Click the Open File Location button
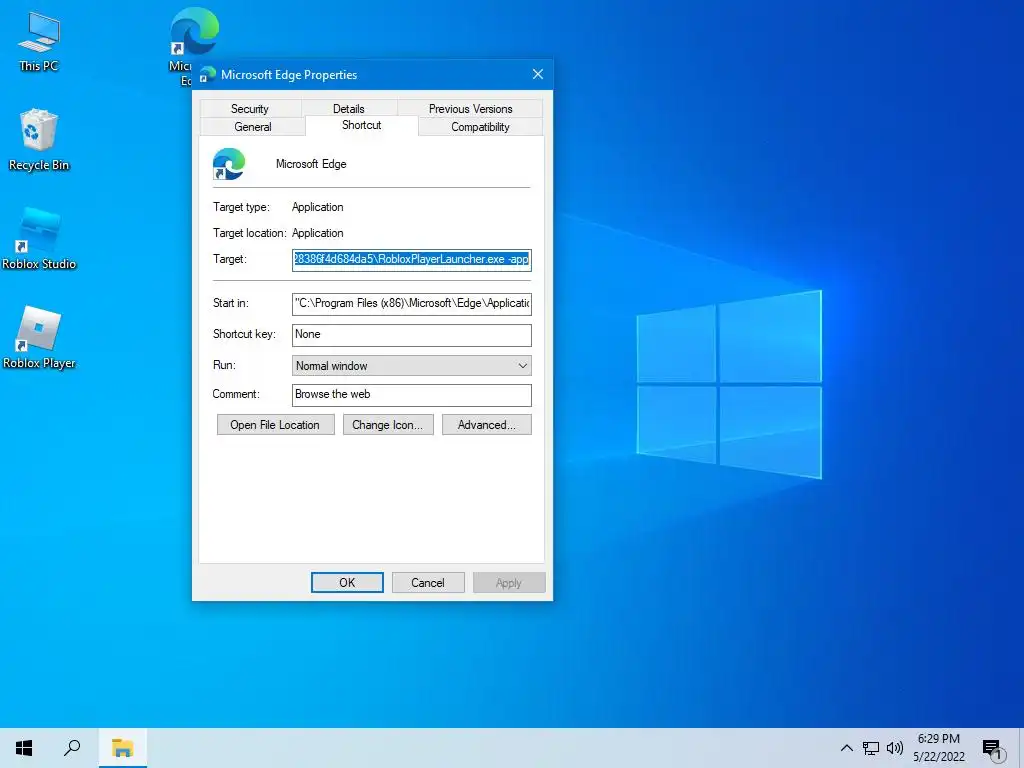Image resolution: width=1024 pixels, height=768 pixels. (x=276, y=424)
